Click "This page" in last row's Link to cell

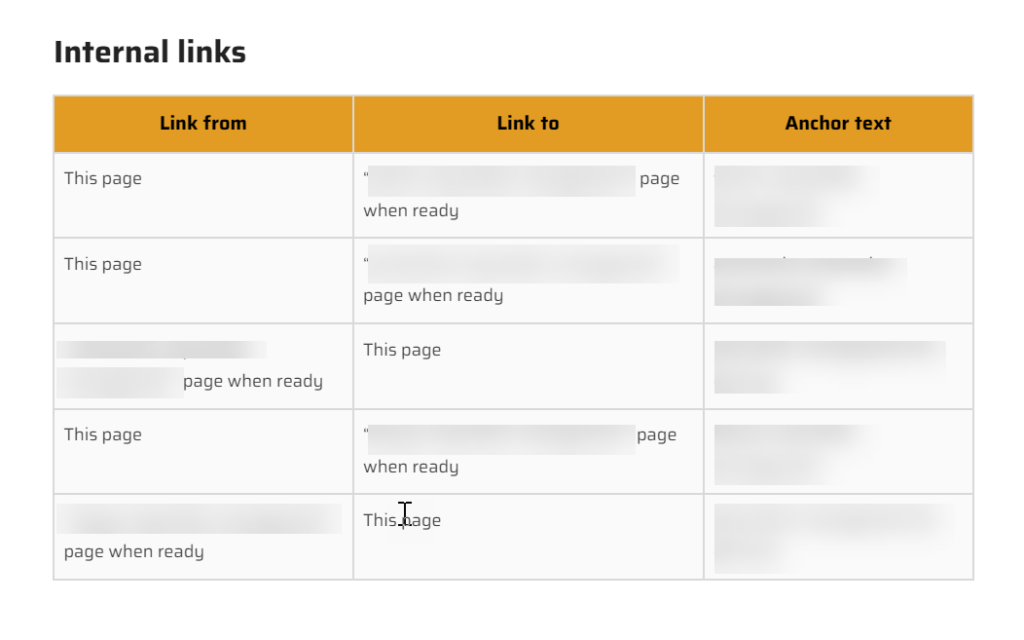(402, 520)
